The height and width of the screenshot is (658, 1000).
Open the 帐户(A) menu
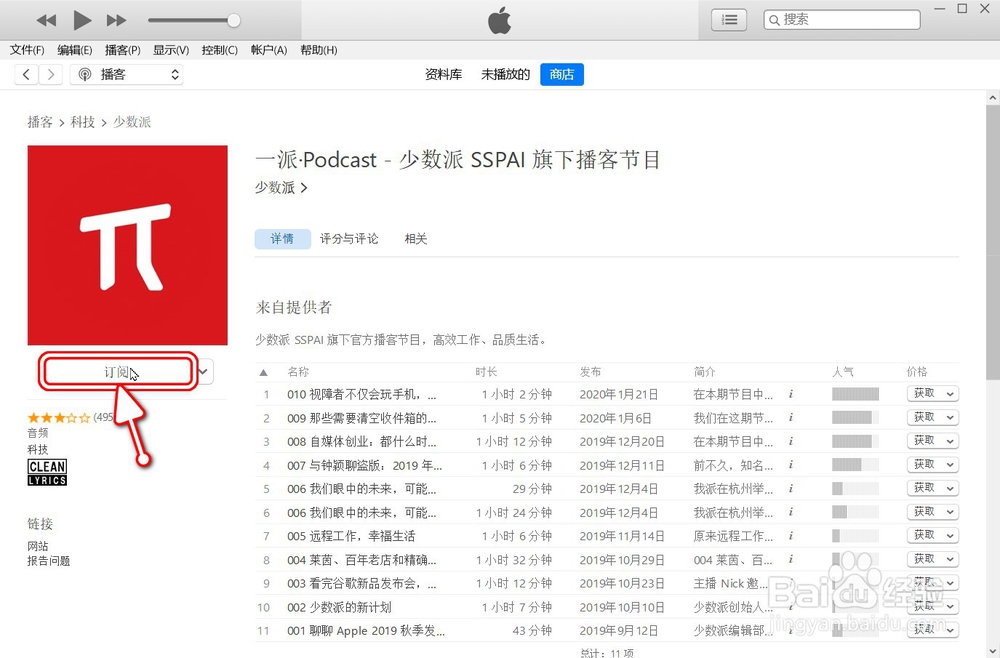268,50
